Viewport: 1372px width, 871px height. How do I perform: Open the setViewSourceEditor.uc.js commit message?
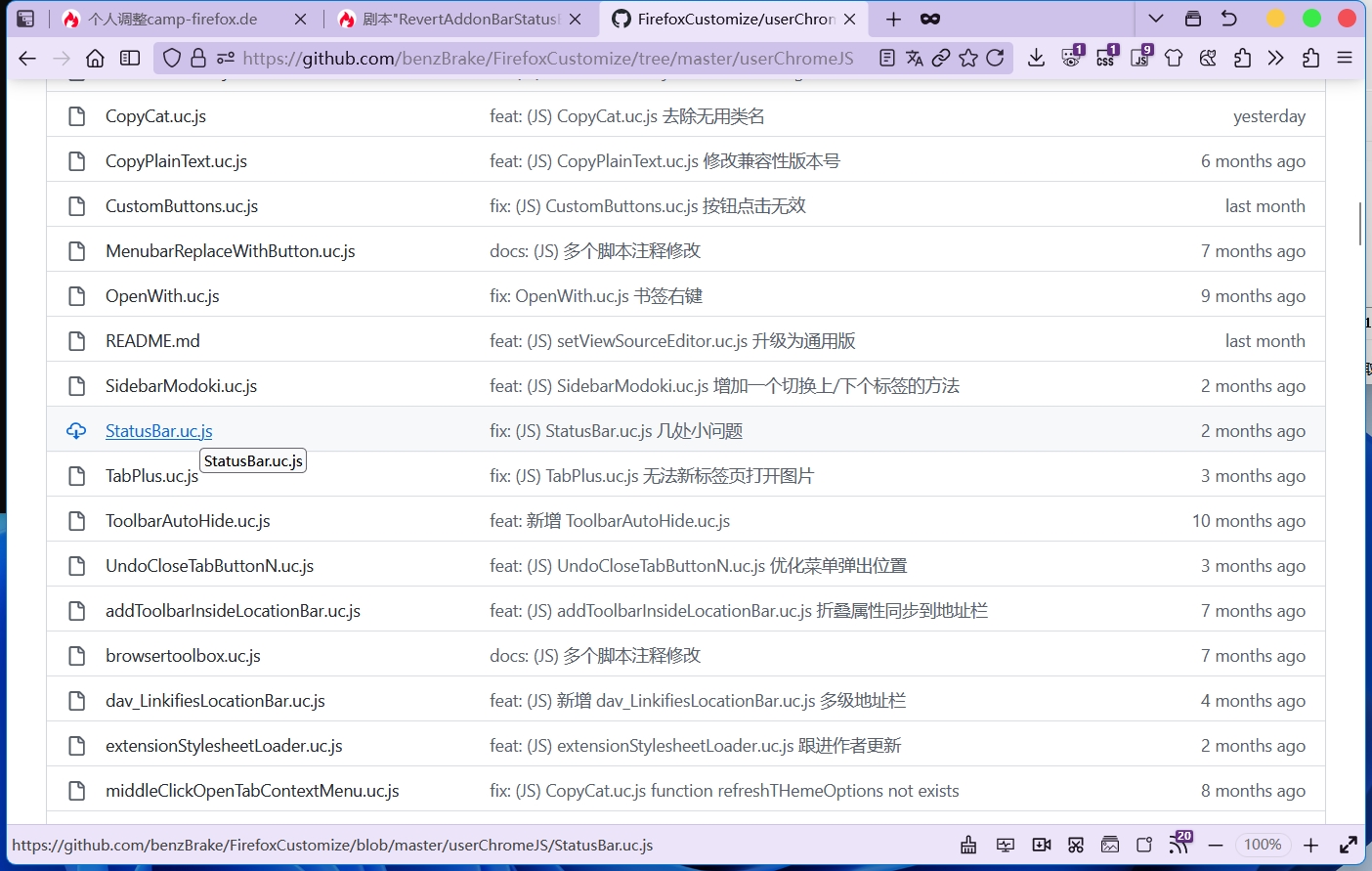click(672, 341)
